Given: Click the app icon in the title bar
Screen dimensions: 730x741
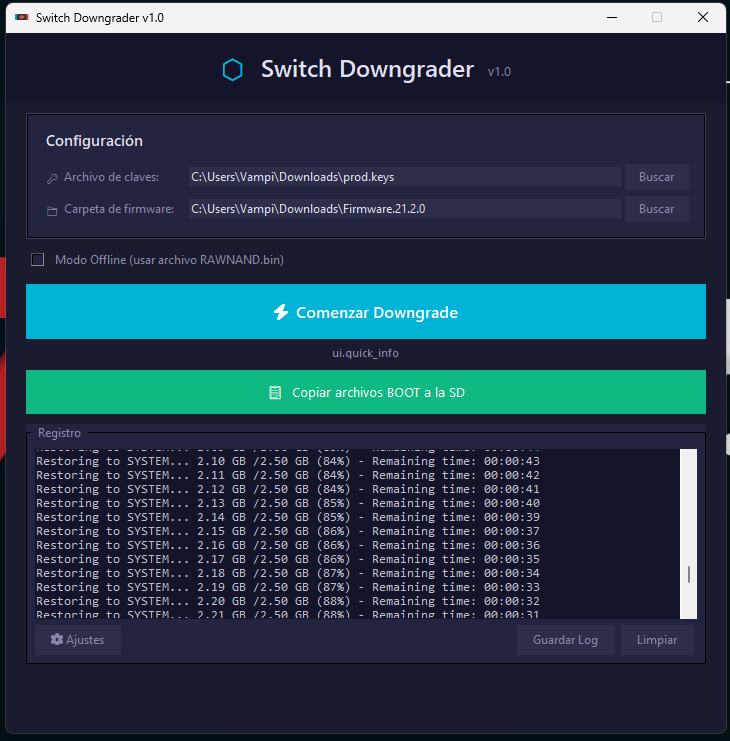Looking at the screenshot, I should click(22, 17).
